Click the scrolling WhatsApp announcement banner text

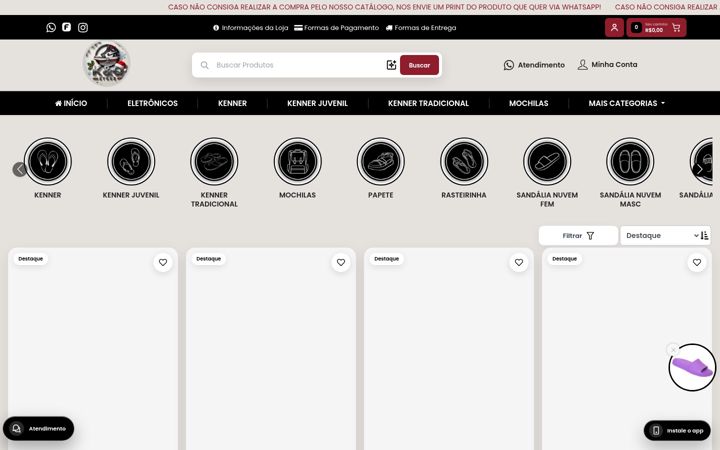point(384,7)
